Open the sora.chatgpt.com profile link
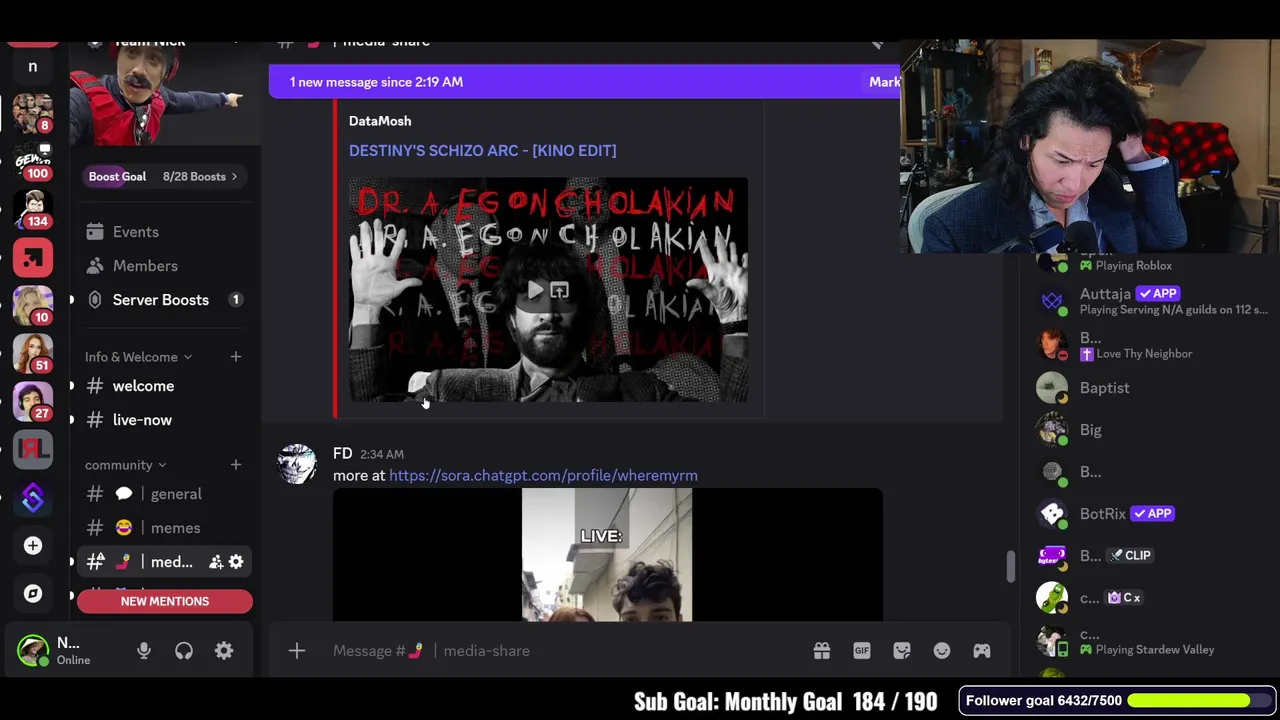 543,476
